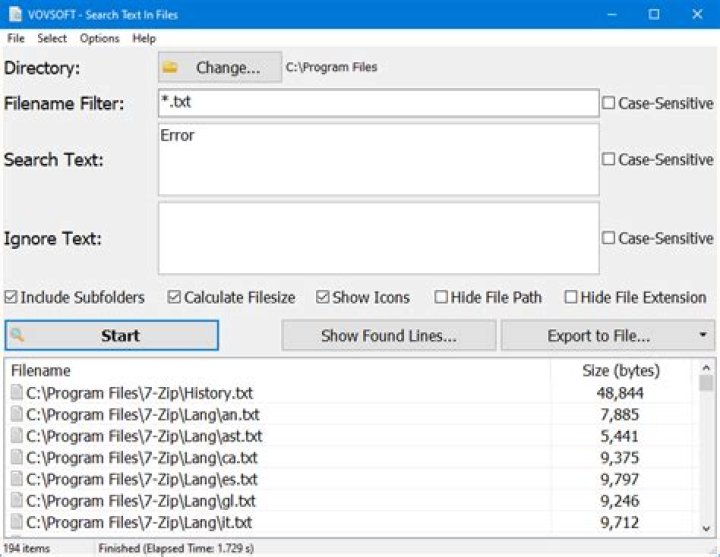Minimize the Search Text In Files window
This screenshot has height=557, width=720.
[x=612, y=14]
